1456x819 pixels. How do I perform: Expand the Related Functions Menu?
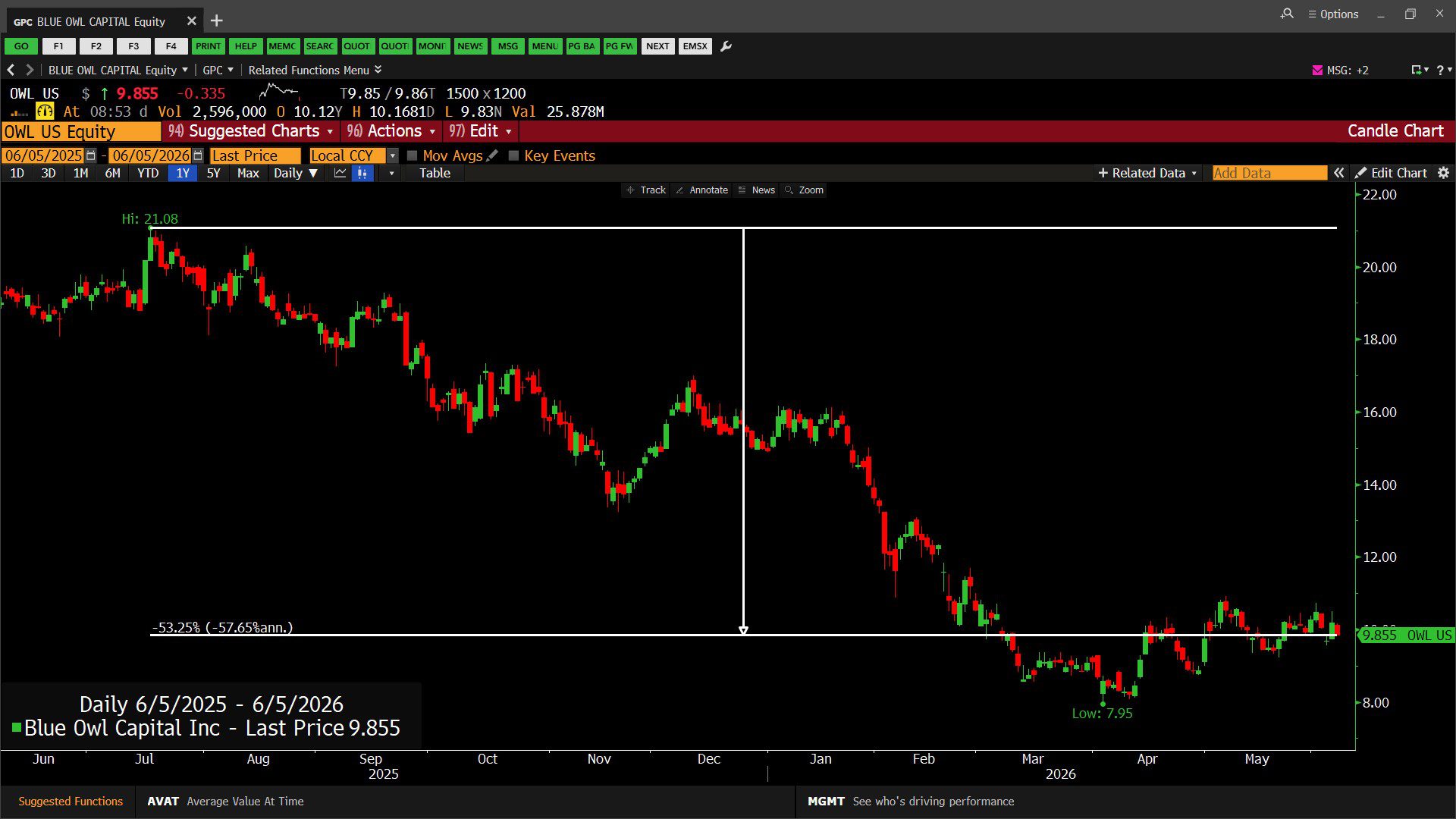point(315,70)
